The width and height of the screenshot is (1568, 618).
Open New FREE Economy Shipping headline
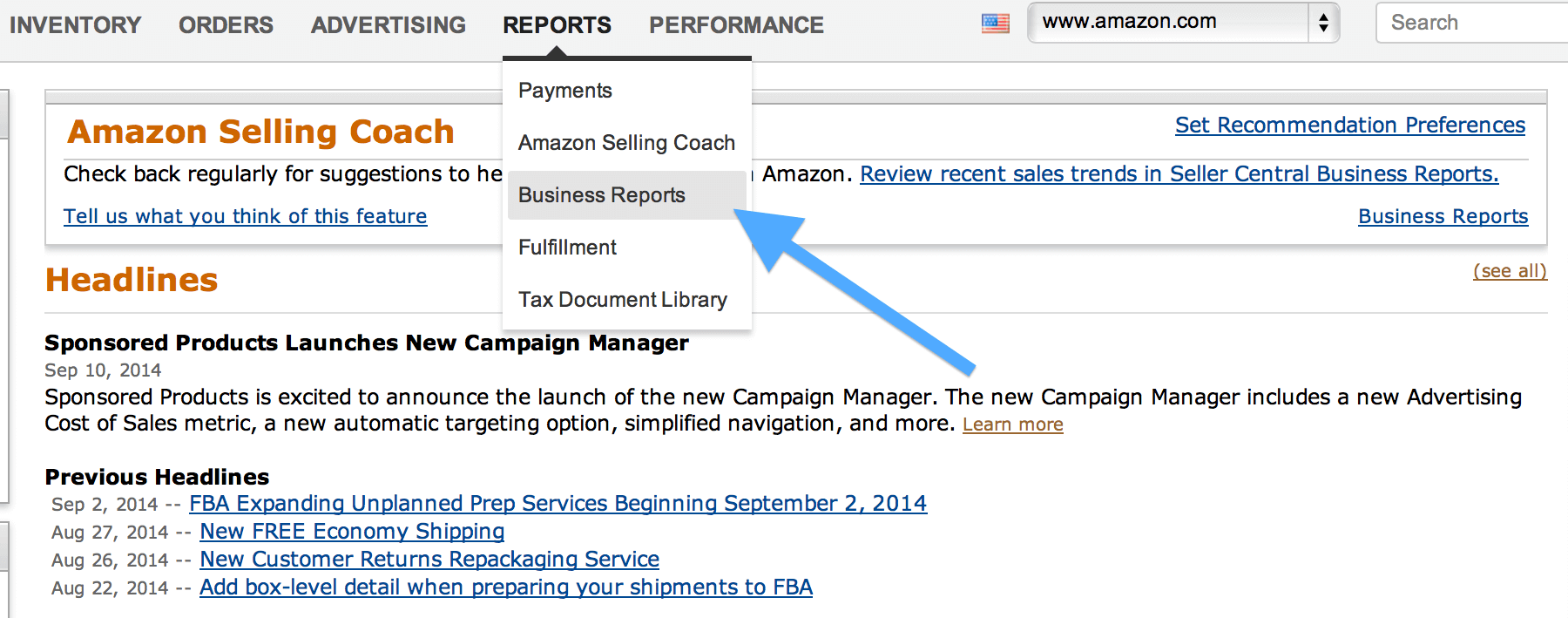coord(352,532)
